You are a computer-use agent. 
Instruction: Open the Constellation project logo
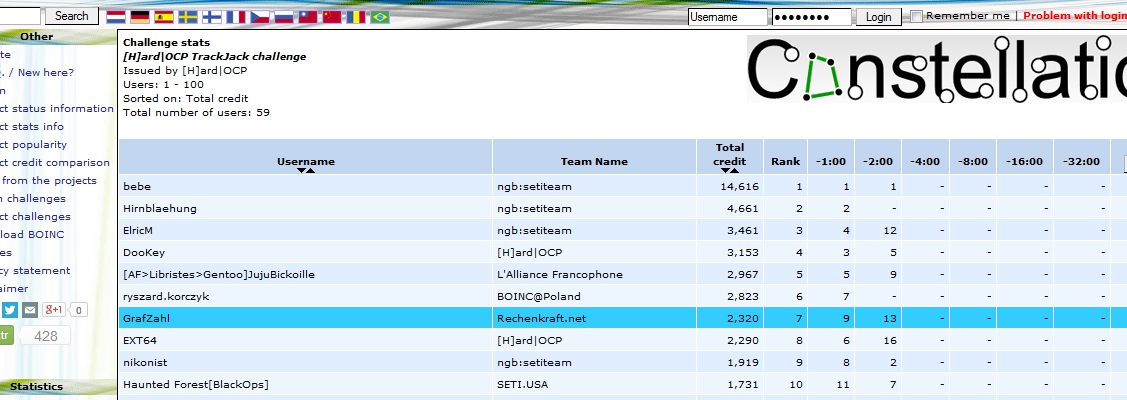[x=937, y=70]
